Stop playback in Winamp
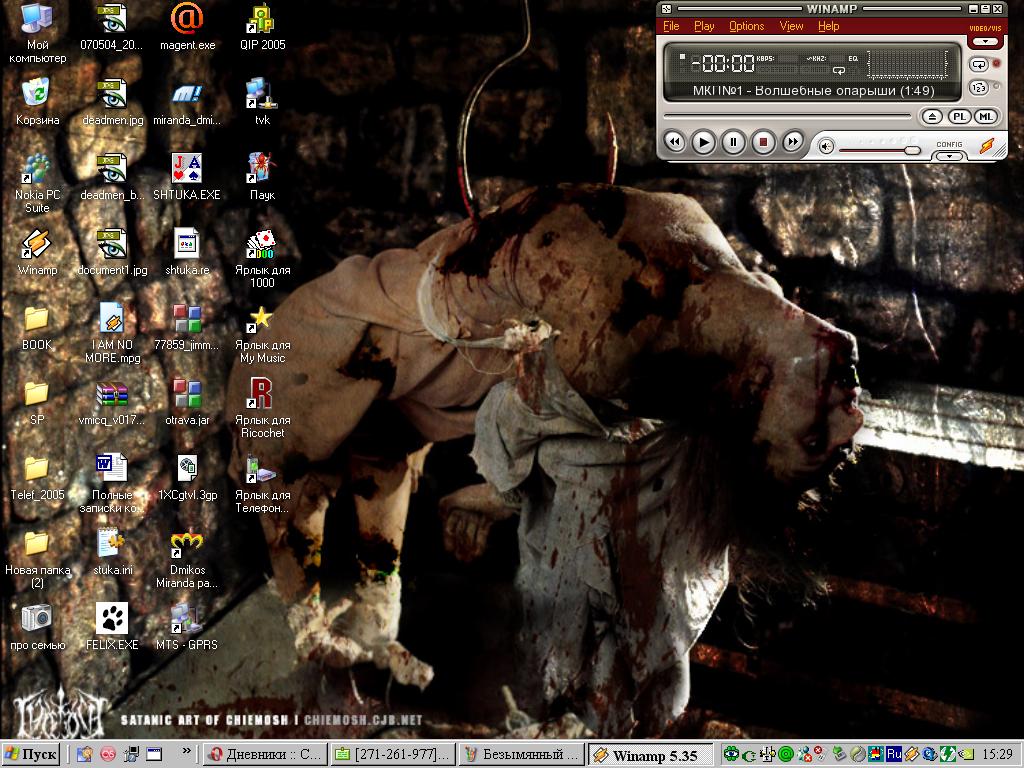This screenshot has height=768, width=1024. pyautogui.click(x=763, y=142)
